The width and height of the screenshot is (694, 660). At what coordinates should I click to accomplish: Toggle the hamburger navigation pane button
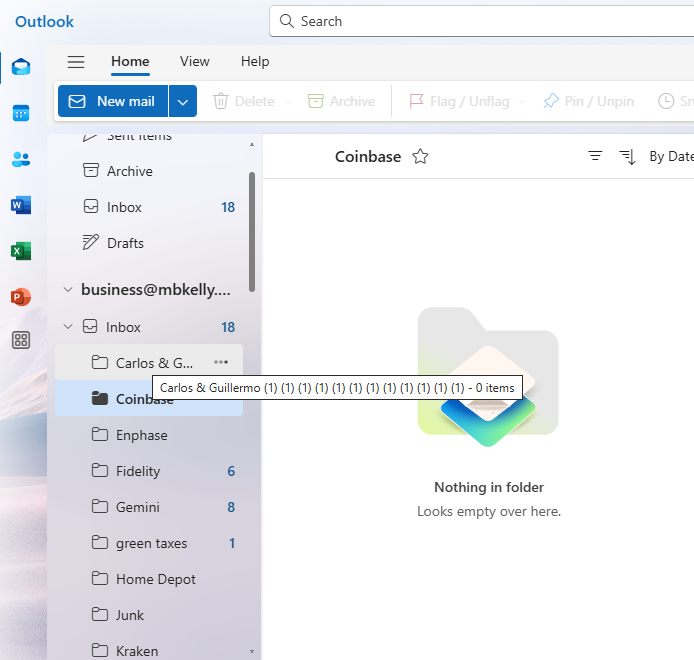point(76,62)
